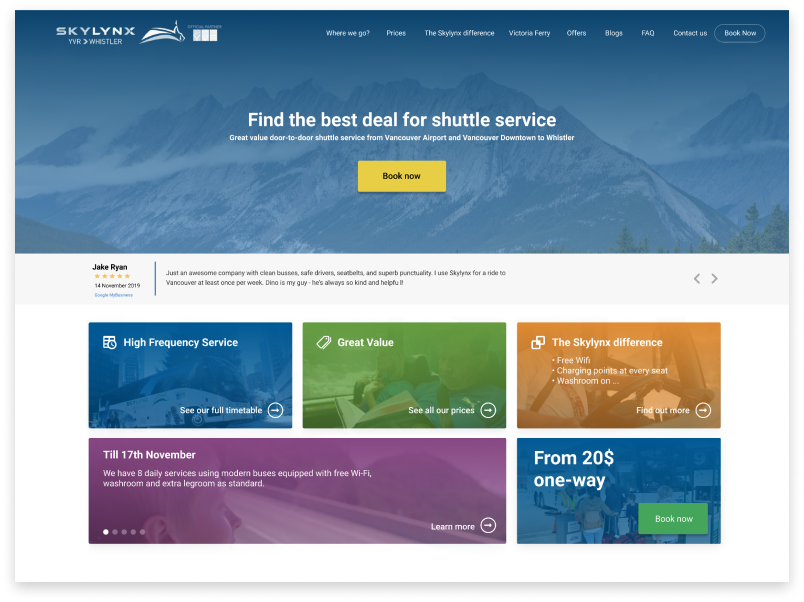This screenshot has height=602, width=804.
Task: Show next customer review with right chevron
Action: (714, 279)
